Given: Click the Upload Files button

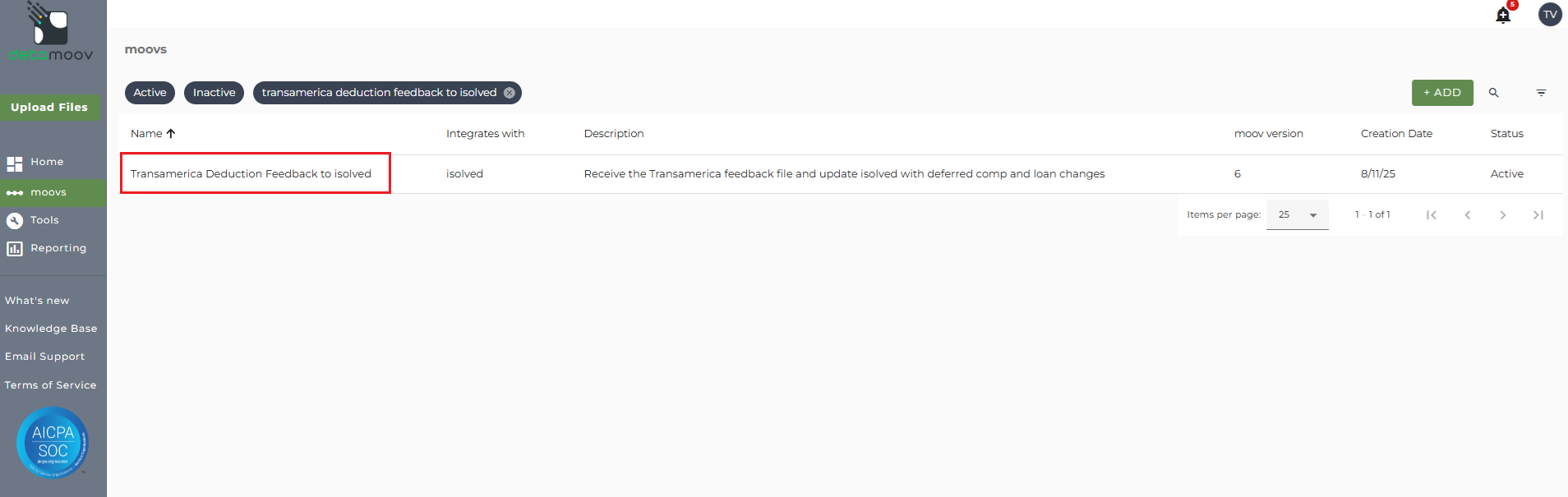Looking at the screenshot, I should coord(49,108).
